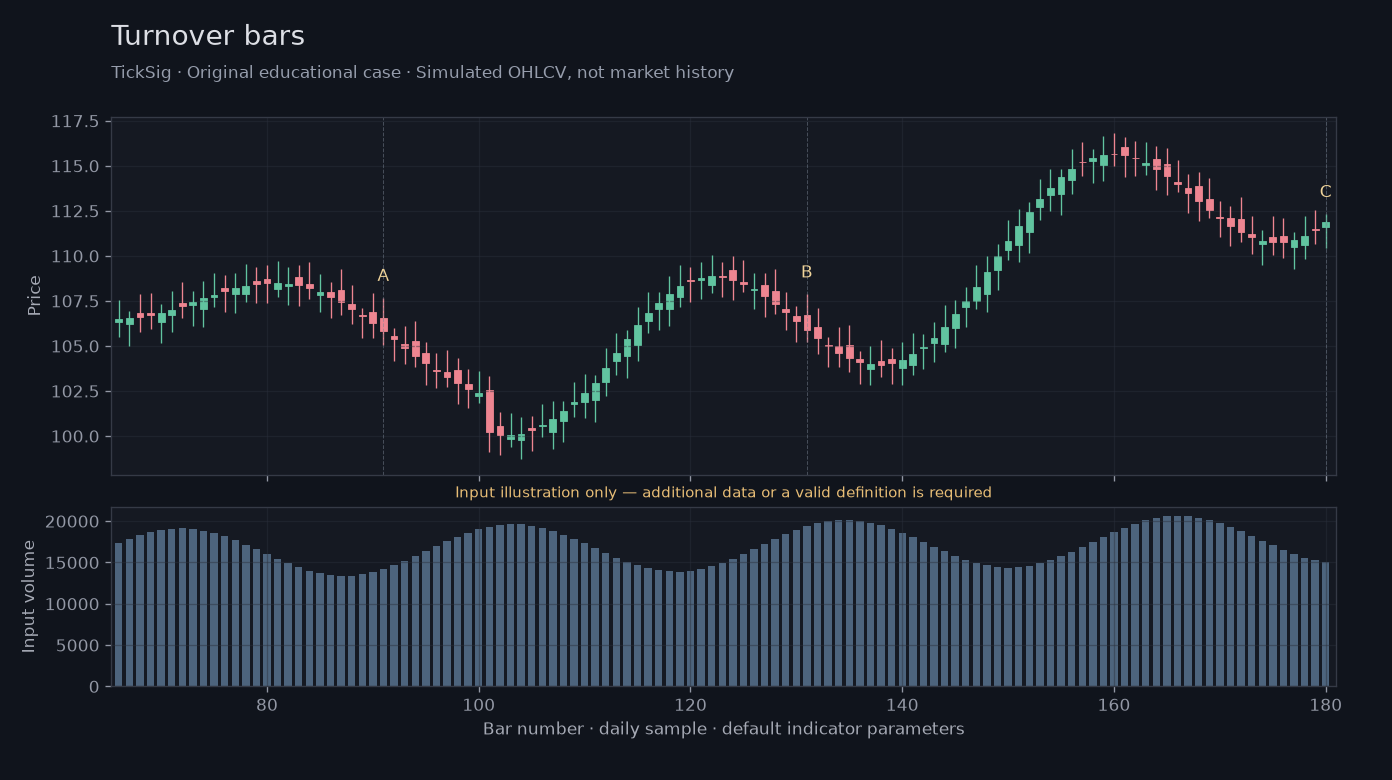Click the 'Price' axis label
This screenshot has height=780, width=1392.
pyautogui.click(x=35, y=296)
